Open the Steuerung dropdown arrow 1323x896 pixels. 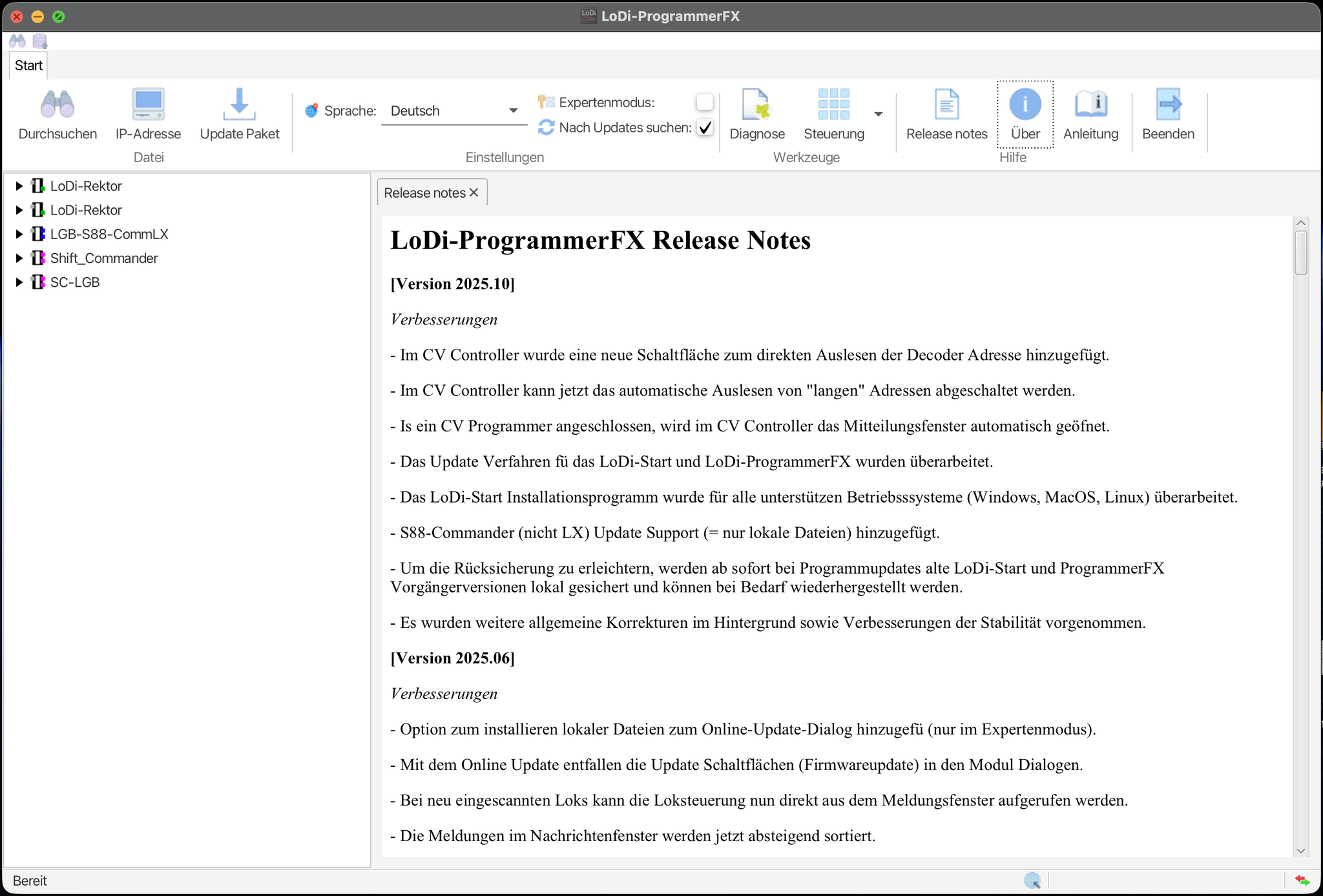click(x=878, y=114)
